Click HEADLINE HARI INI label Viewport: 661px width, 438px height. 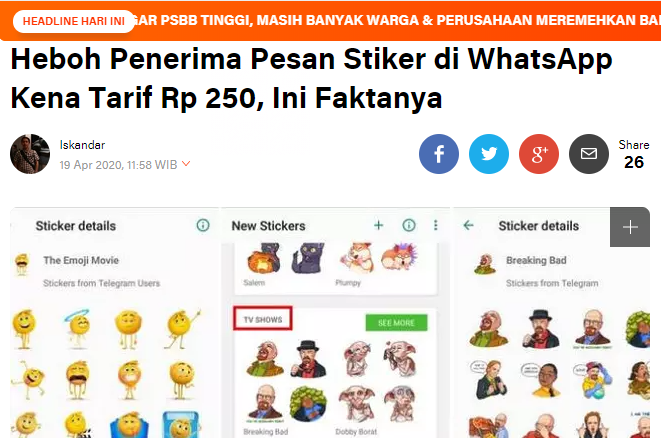[x=74, y=21]
